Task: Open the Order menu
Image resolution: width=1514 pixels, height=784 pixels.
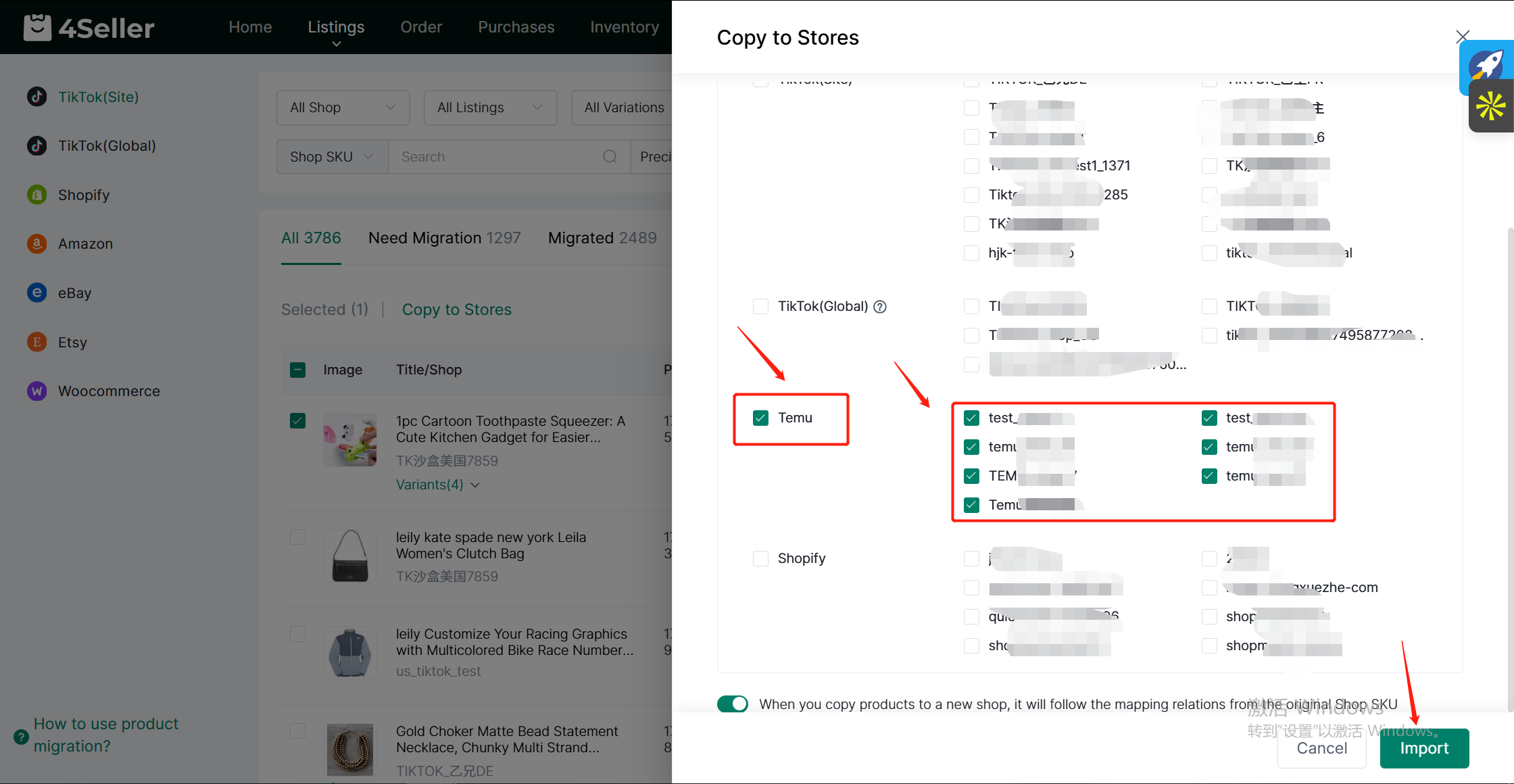Action: (421, 27)
